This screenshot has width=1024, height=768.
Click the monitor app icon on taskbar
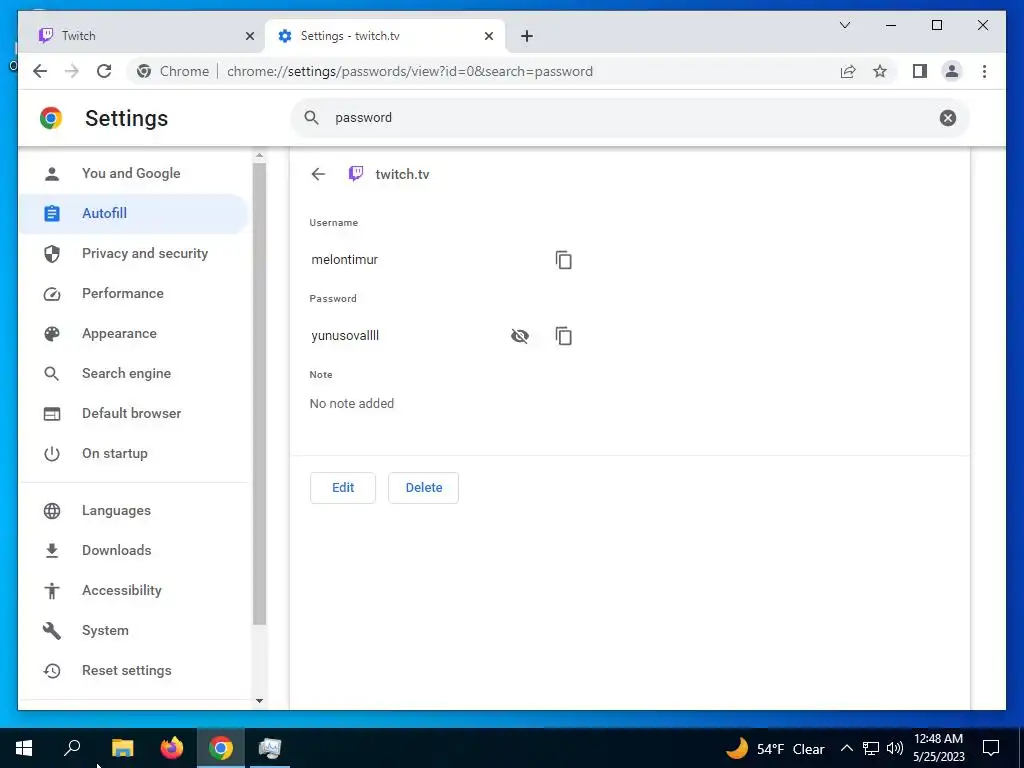coord(270,748)
